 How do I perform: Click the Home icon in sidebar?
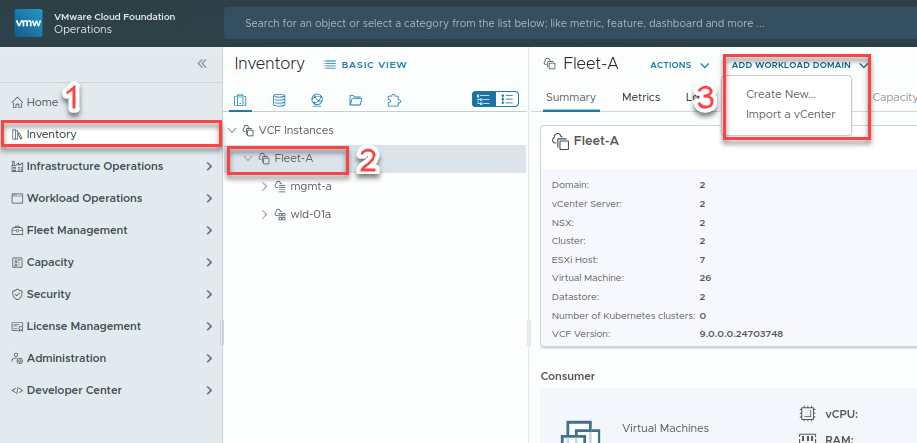tap(17, 102)
